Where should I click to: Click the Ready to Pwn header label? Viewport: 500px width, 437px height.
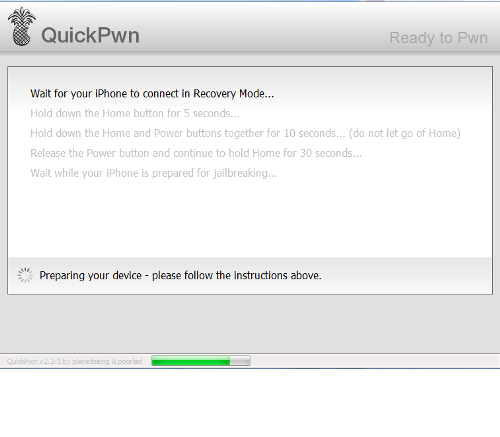click(438, 38)
